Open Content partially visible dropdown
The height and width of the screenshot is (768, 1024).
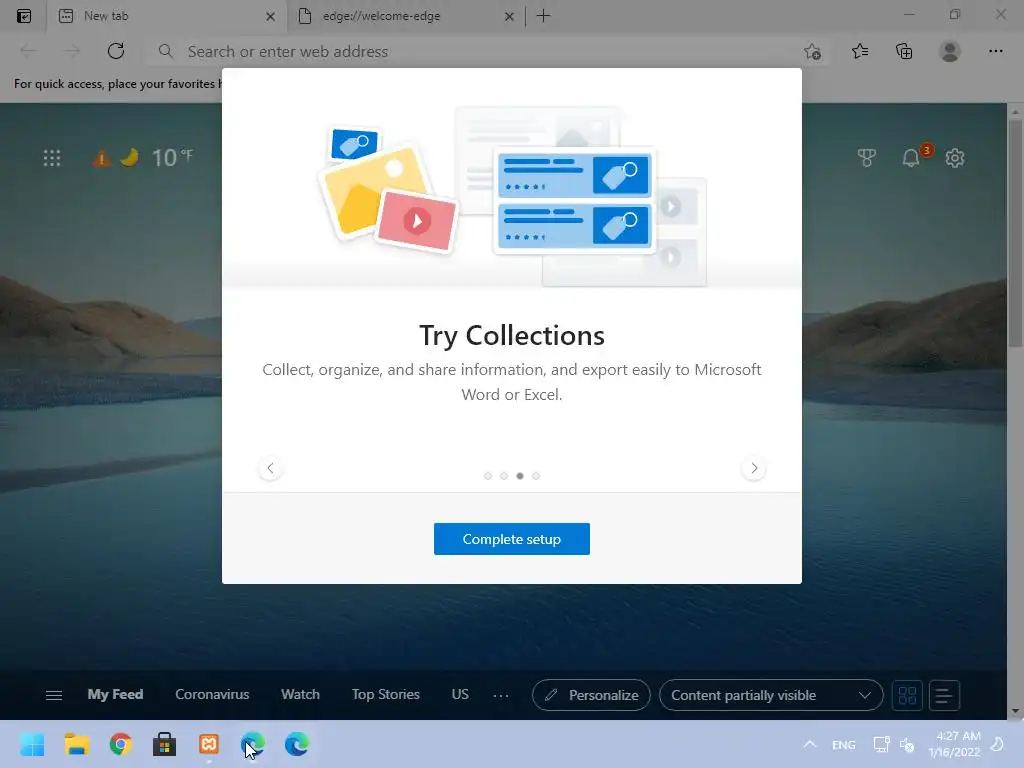[771, 695]
